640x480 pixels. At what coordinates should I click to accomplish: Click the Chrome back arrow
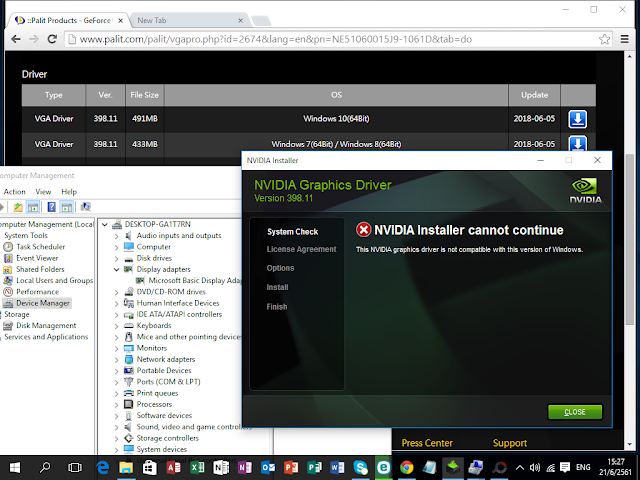click(x=16, y=39)
